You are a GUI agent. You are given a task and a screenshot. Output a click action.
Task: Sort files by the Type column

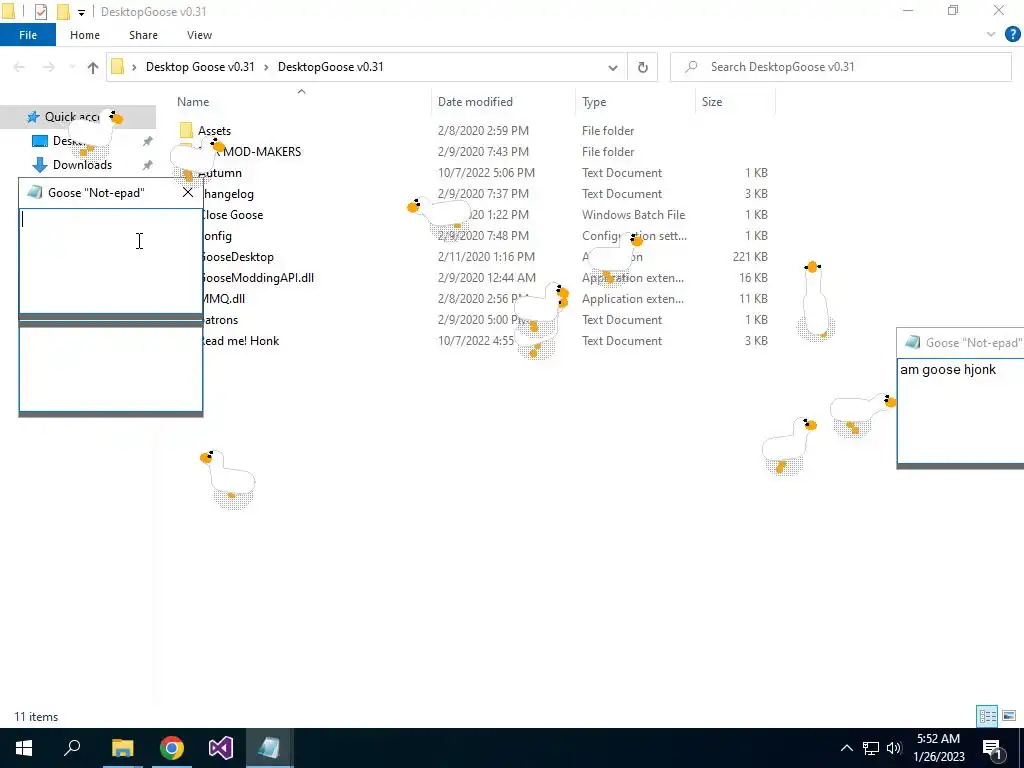[594, 102]
